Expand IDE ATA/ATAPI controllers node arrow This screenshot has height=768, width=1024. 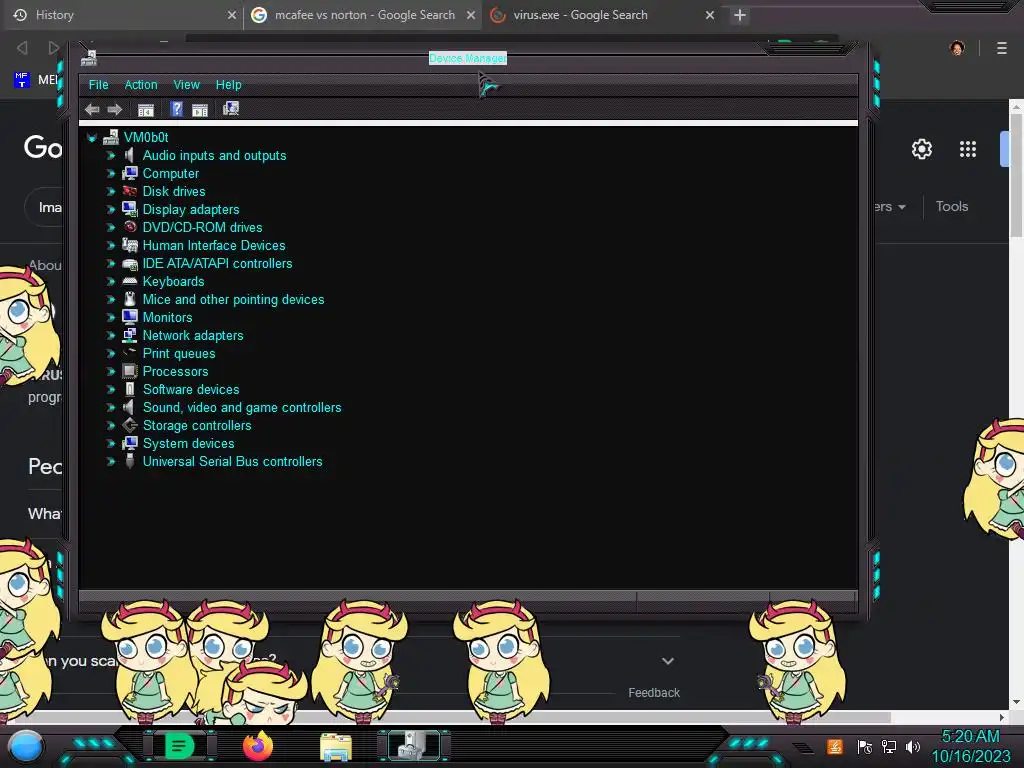click(111, 263)
